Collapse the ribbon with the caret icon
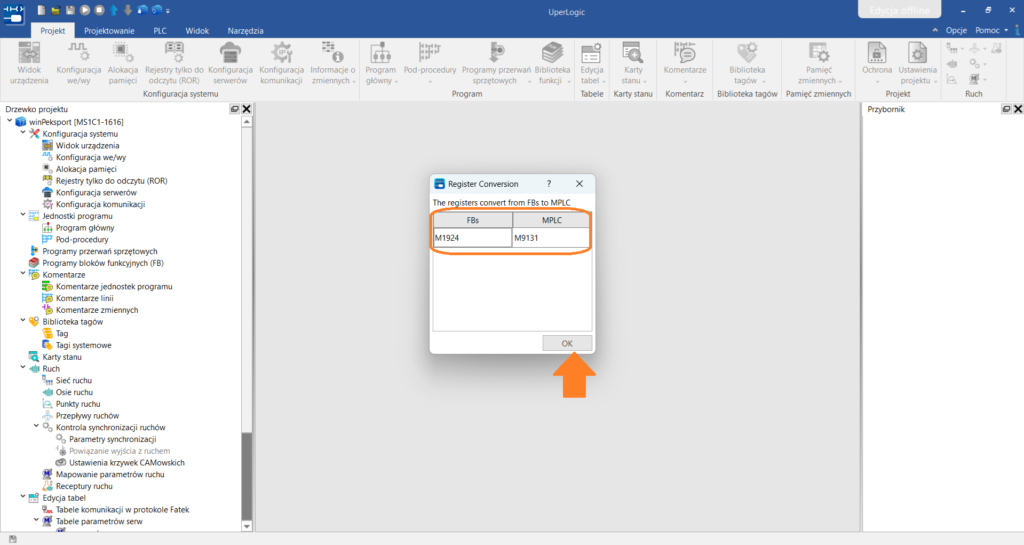Screen dimensions: 1024x545 coord(935,31)
